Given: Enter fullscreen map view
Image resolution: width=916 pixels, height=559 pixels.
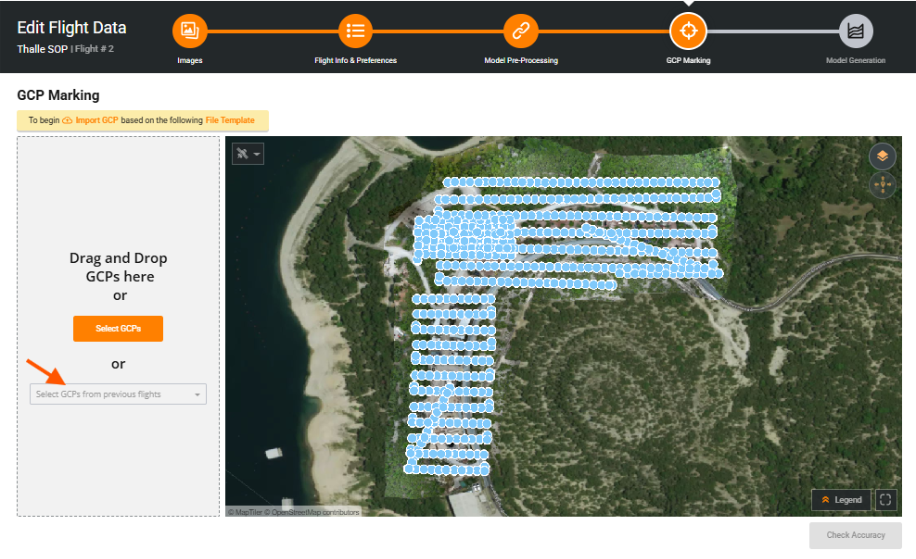Looking at the screenshot, I should (885, 500).
